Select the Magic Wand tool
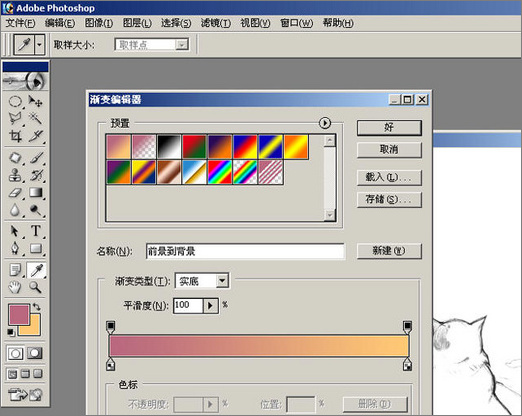Screen dimensions: 522x416 point(35,118)
